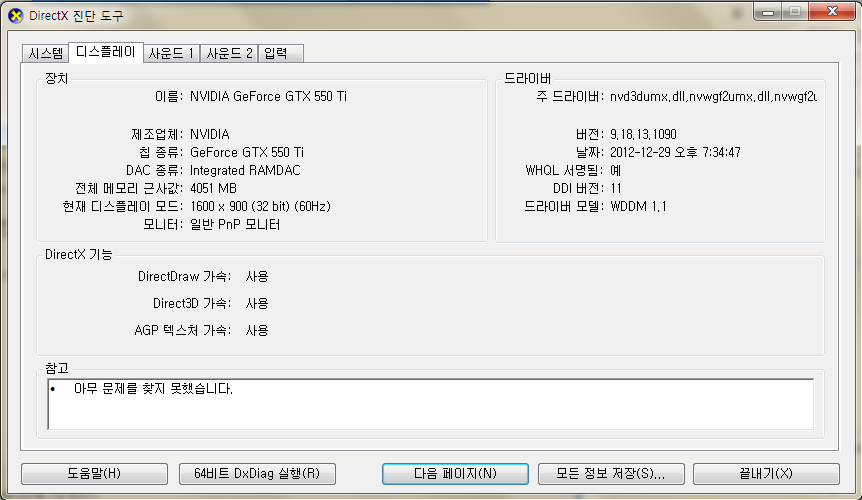Click main driver nvd3dumx.dll value
862x500 pixels.
pyautogui.click(x=714, y=97)
